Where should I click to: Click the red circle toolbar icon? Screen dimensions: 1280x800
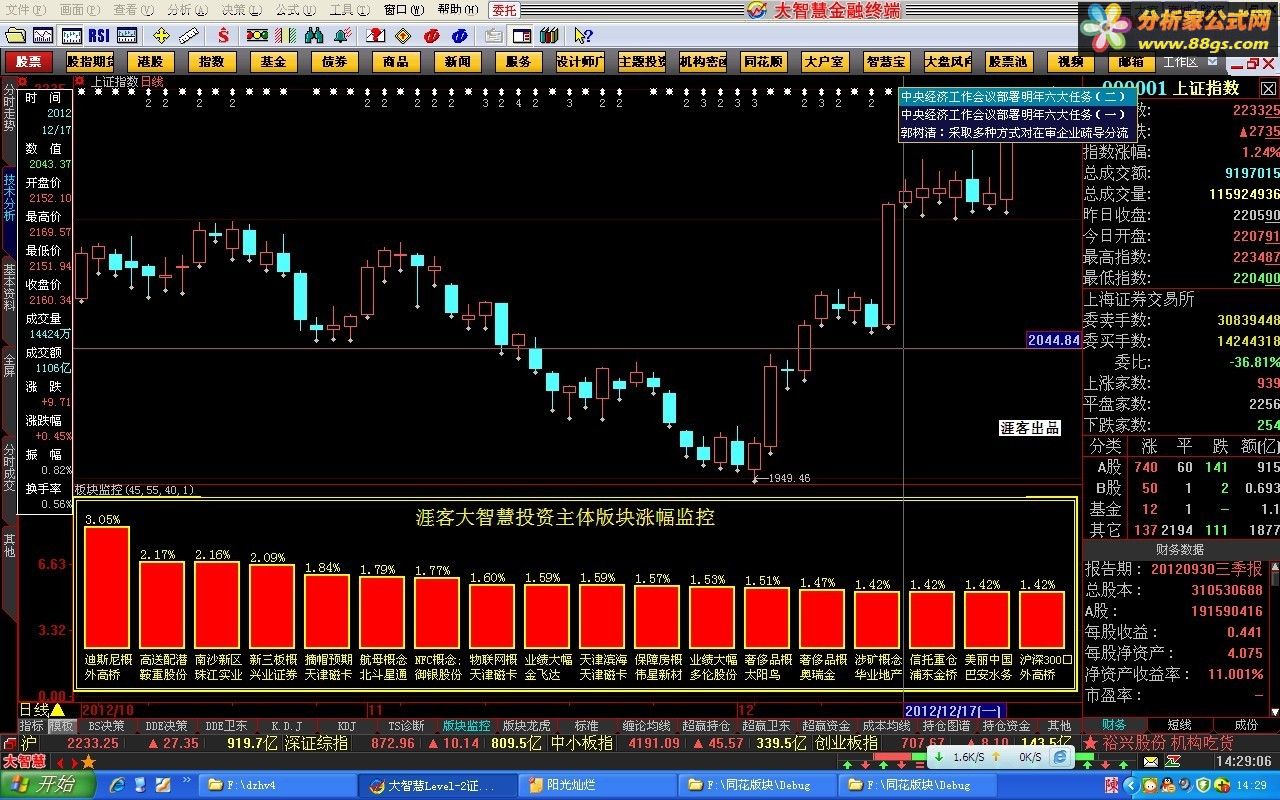(x=432, y=36)
